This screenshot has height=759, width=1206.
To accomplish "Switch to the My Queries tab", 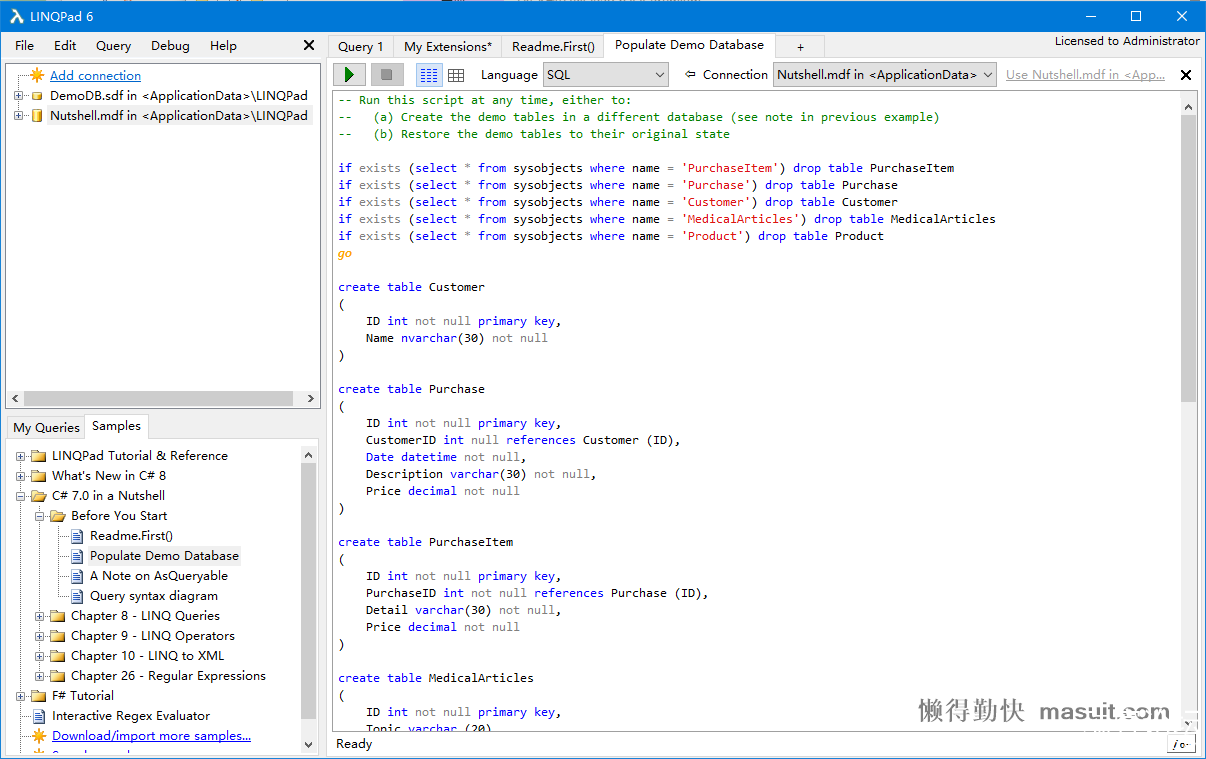I will (46, 428).
